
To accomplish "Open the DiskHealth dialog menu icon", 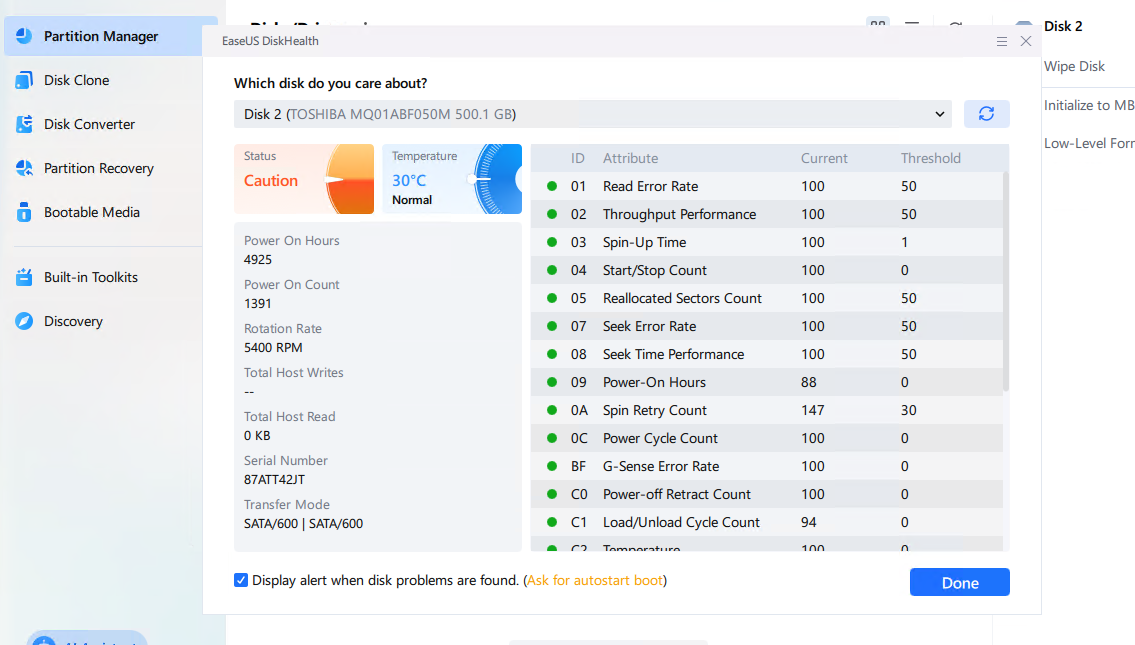I will click(1002, 41).
